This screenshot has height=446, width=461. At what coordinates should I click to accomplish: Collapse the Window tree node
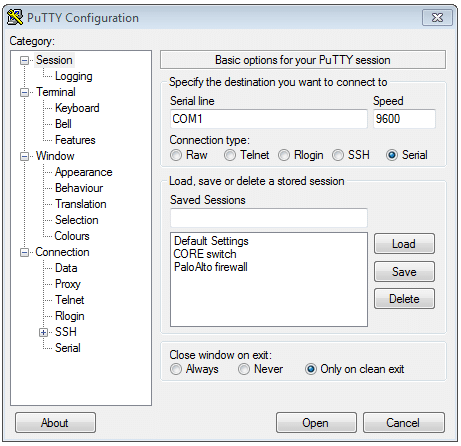tap(24, 156)
